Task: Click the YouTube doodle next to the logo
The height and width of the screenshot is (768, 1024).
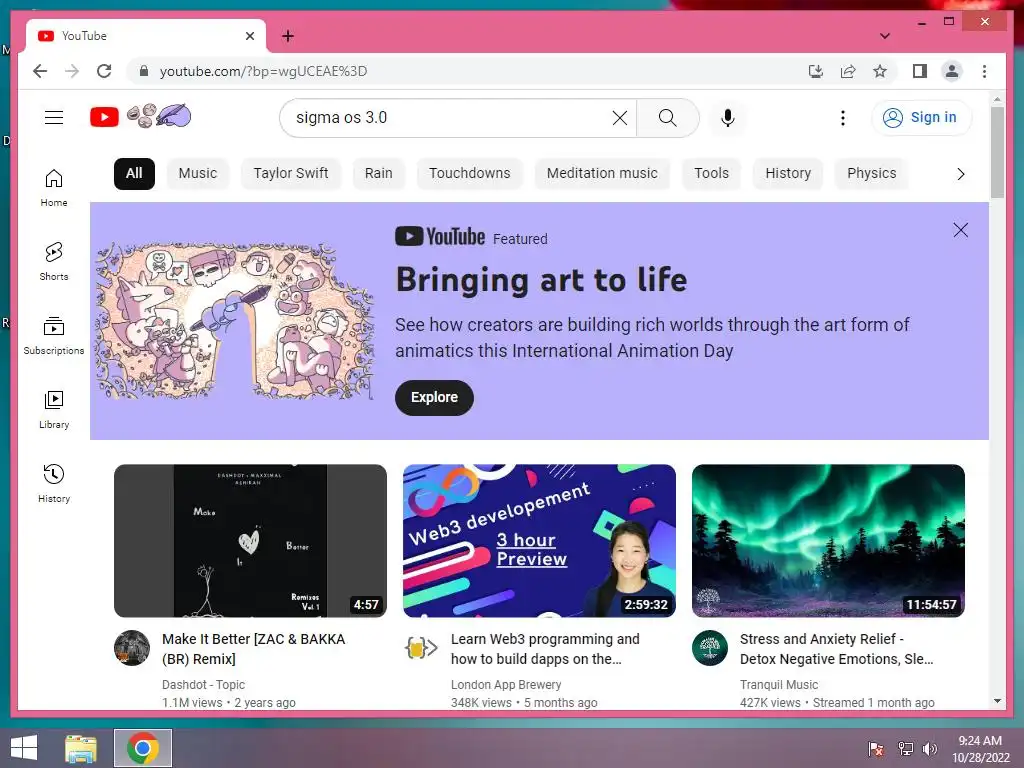Action: [x=159, y=116]
